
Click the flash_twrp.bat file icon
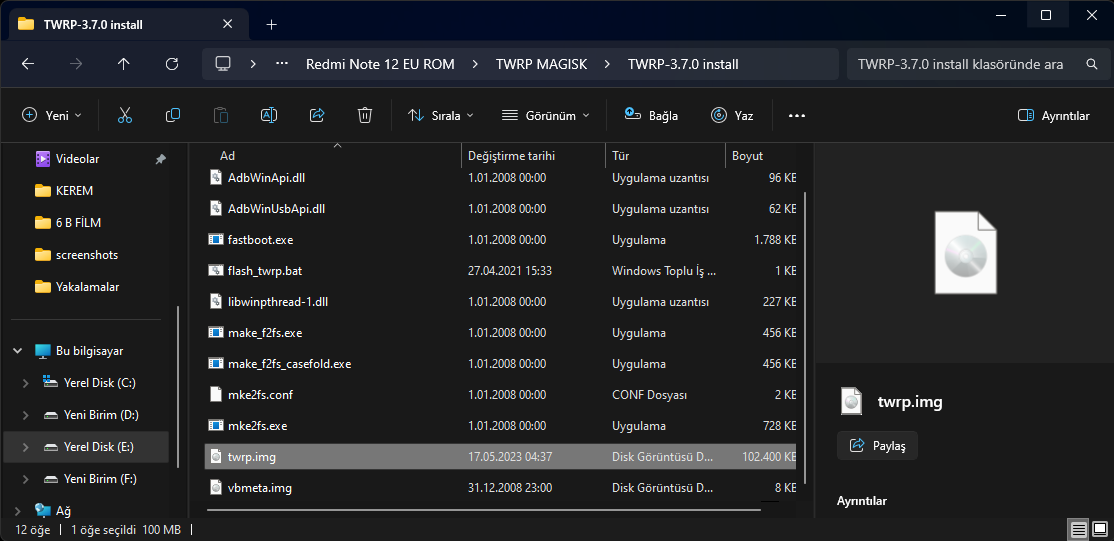(216, 271)
